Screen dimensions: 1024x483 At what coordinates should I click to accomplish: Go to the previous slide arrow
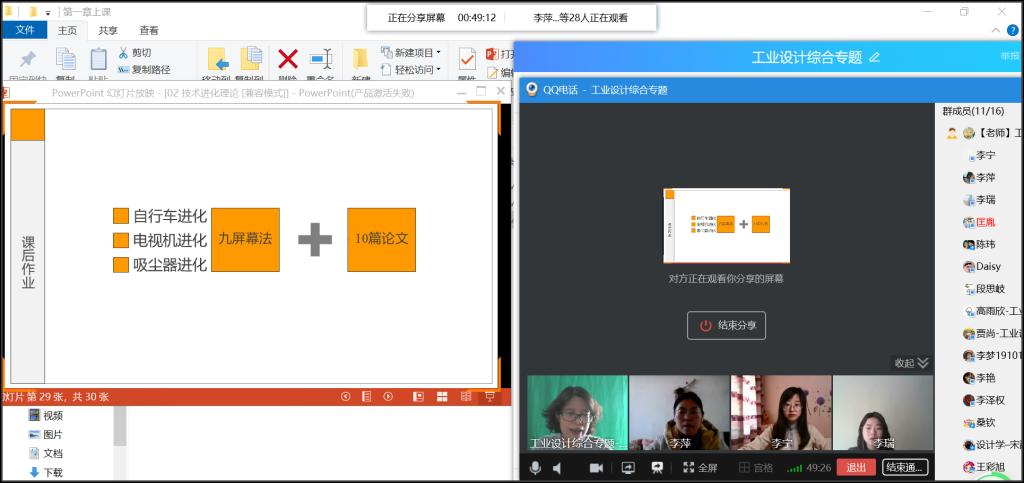[346, 396]
